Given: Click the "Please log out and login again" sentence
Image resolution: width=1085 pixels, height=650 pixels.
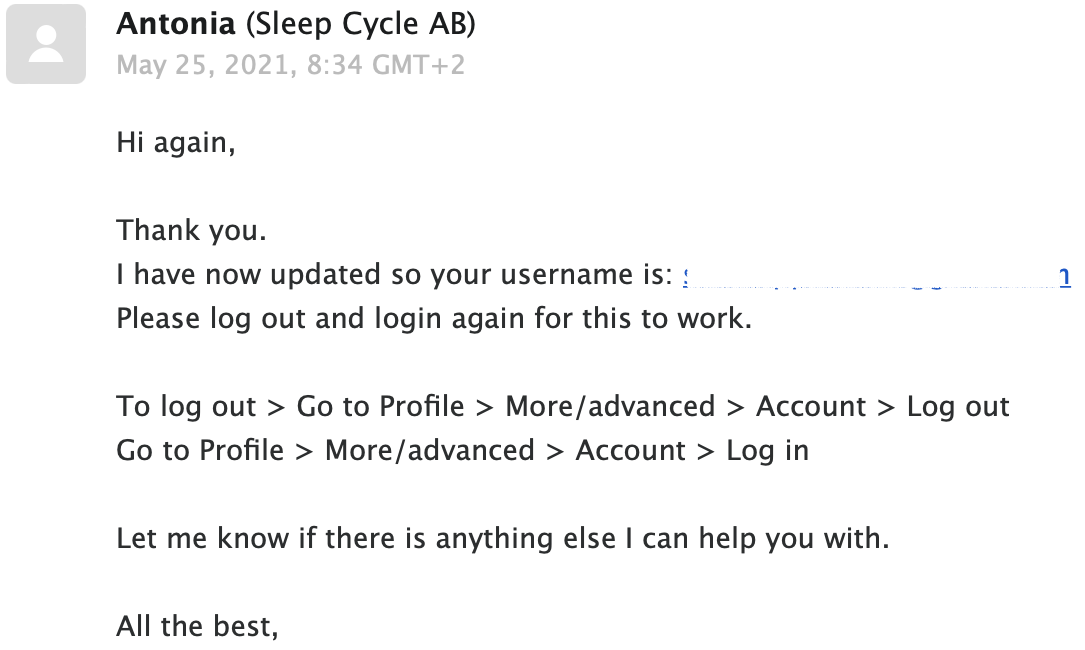Looking at the screenshot, I should [433, 319].
